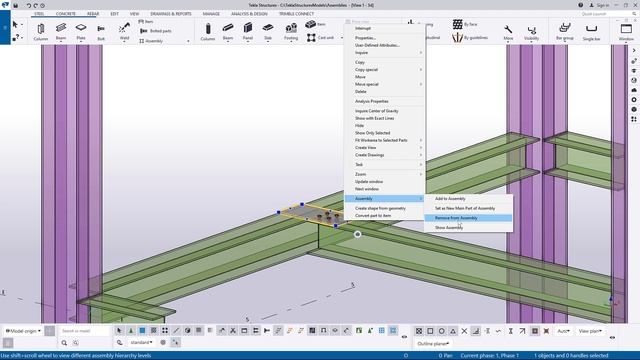Screen dimensions: 640x360
Task: Open the DRAWINGS & REPORTS tab
Action: click(x=171, y=14)
